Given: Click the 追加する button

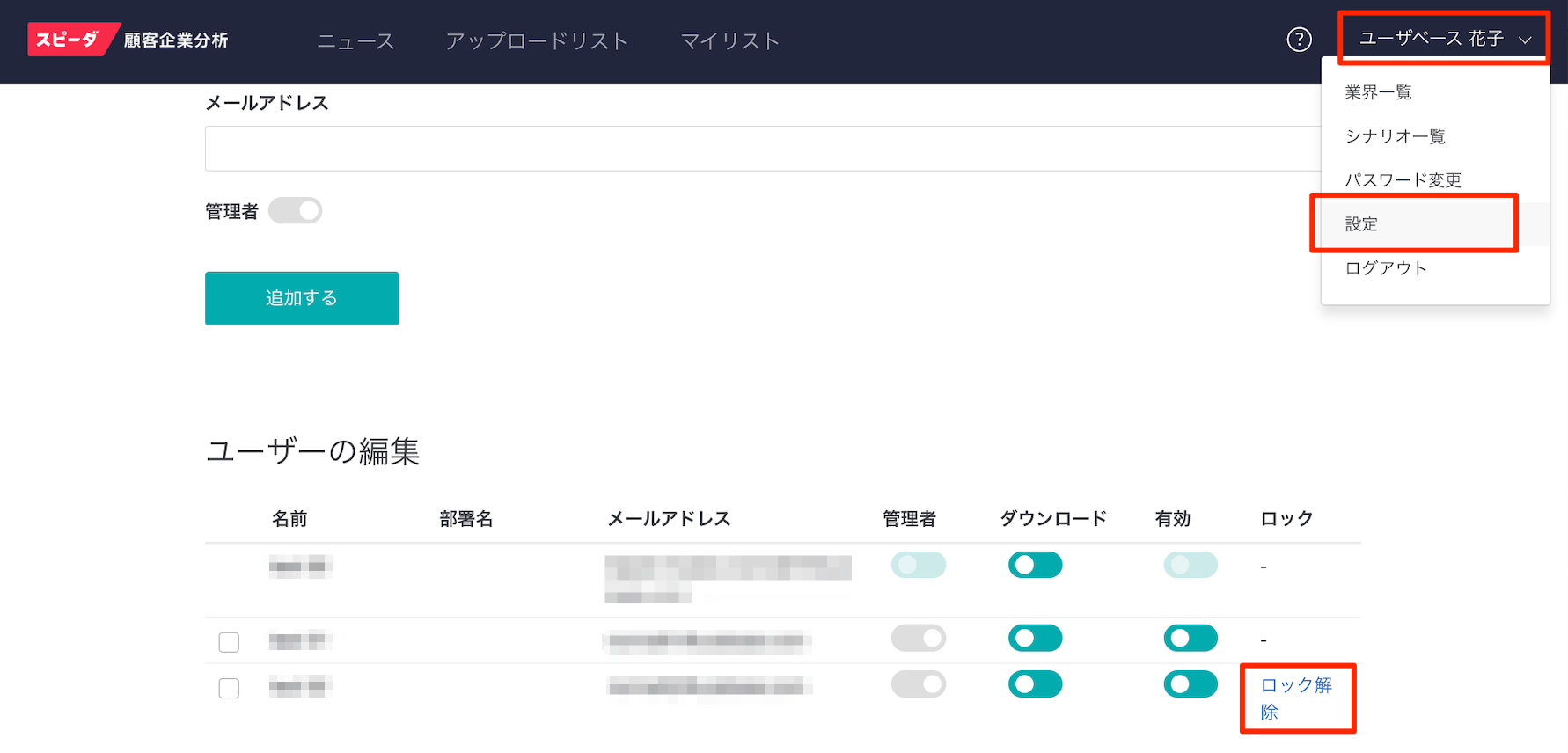Looking at the screenshot, I should (x=302, y=298).
